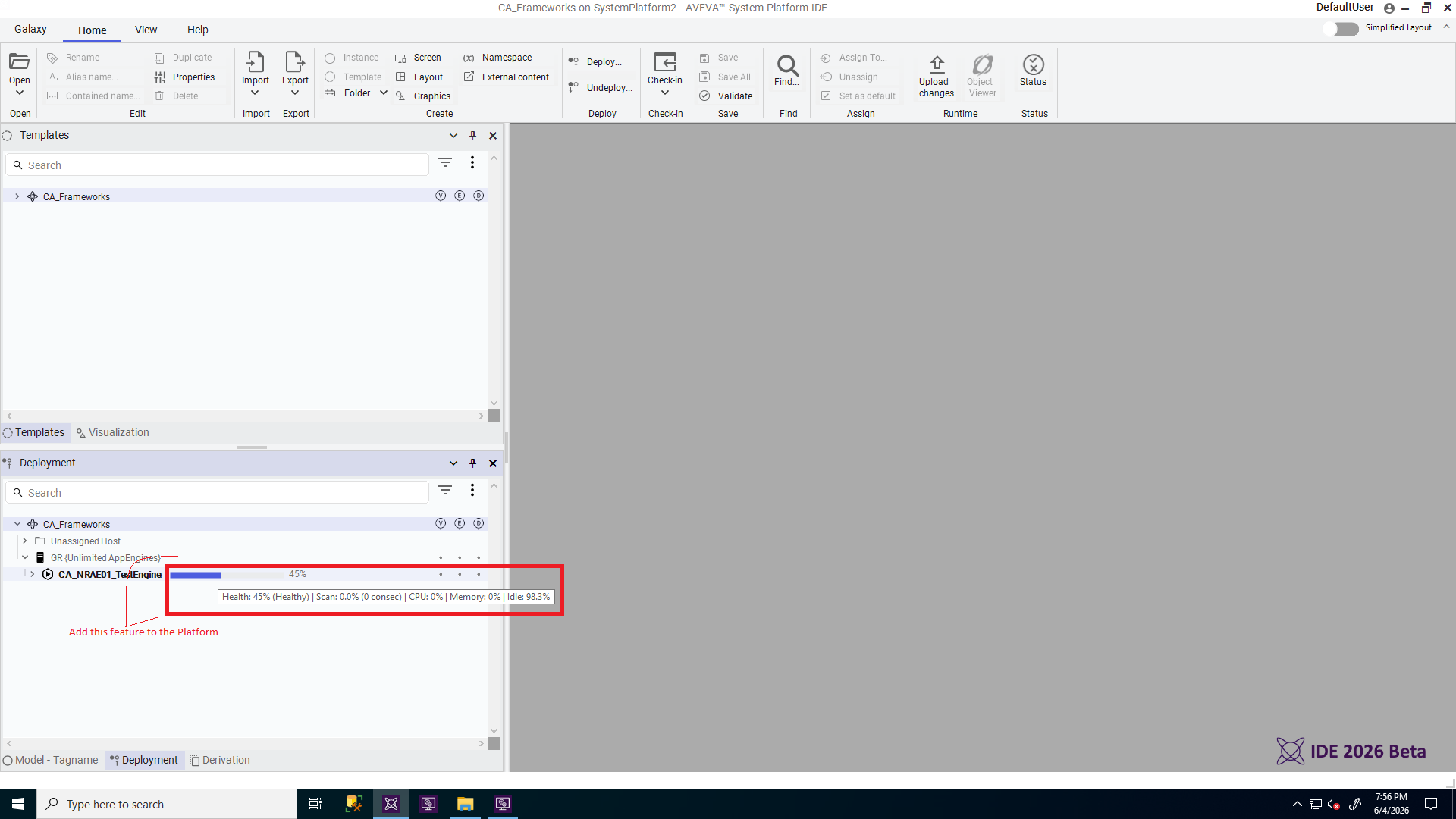The image size is (1456, 819).
Task: Expand the CA_NRAE01_TestEngine node
Action: (33, 575)
